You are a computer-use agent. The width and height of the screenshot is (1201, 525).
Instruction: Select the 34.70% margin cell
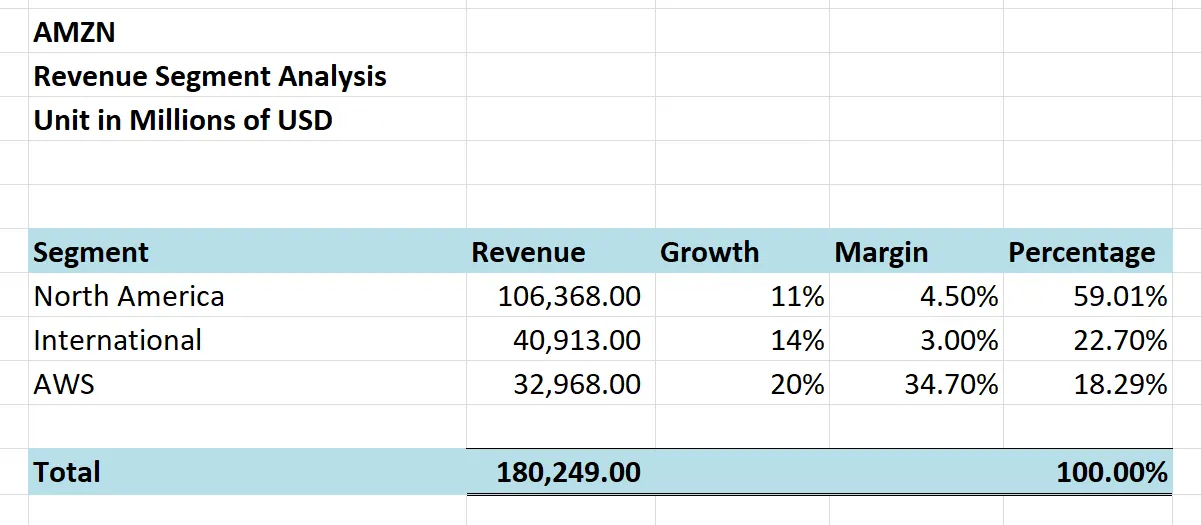click(916, 383)
